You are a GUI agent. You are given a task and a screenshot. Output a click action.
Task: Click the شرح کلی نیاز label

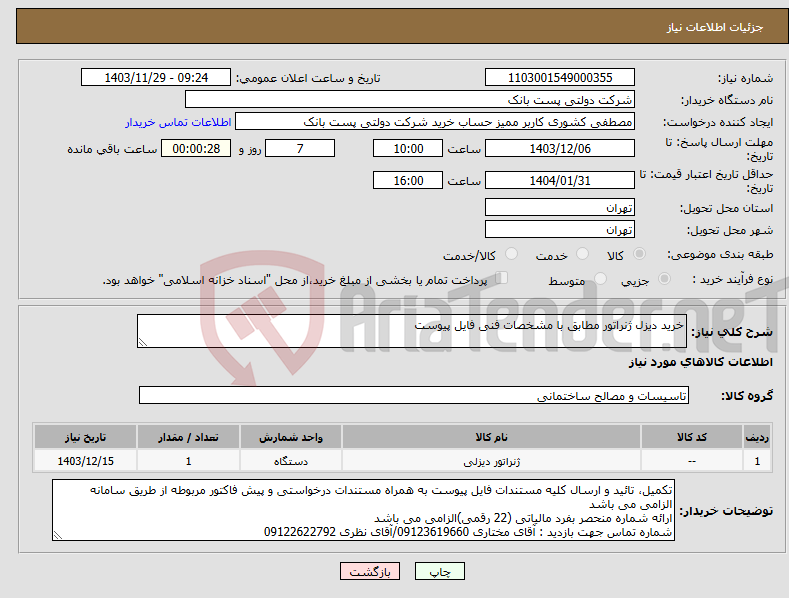(732, 332)
